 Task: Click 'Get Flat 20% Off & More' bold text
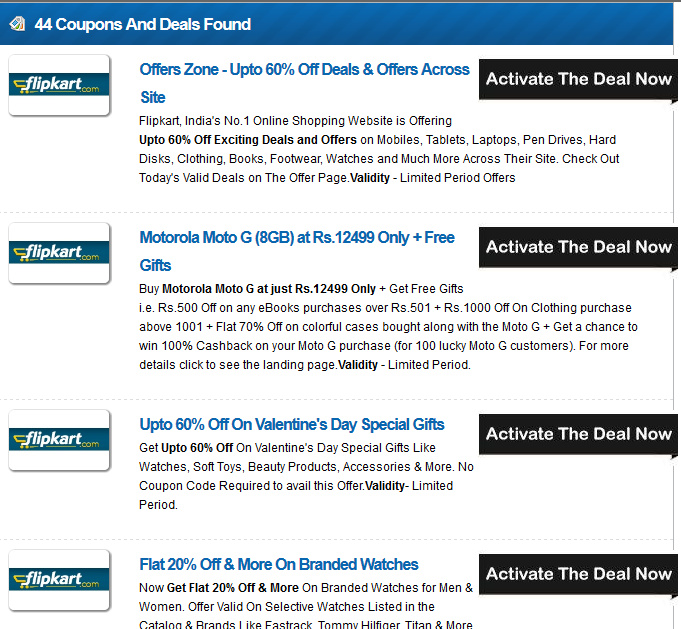pyautogui.click(x=233, y=588)
